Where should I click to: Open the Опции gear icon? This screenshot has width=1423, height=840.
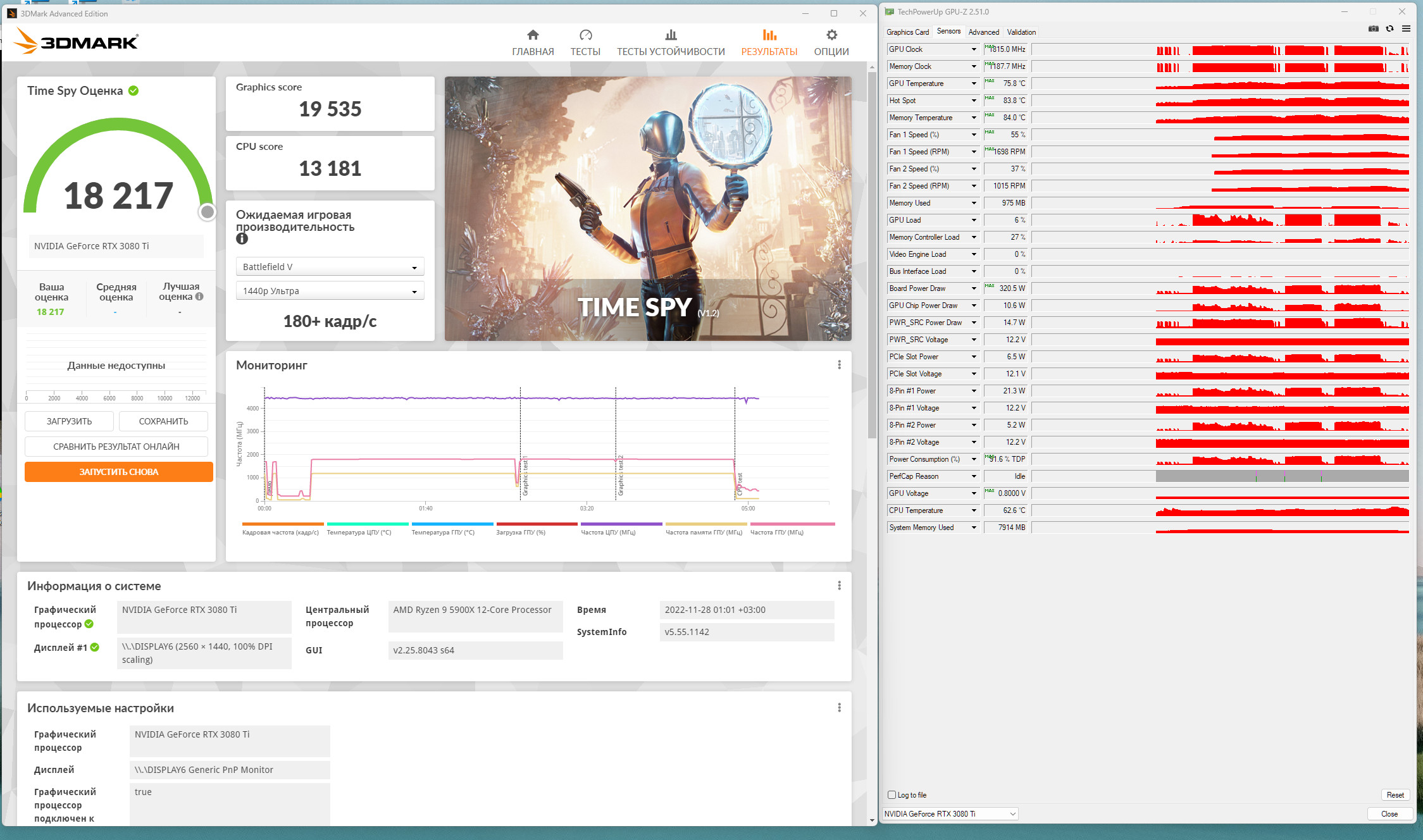pos(831,35)
